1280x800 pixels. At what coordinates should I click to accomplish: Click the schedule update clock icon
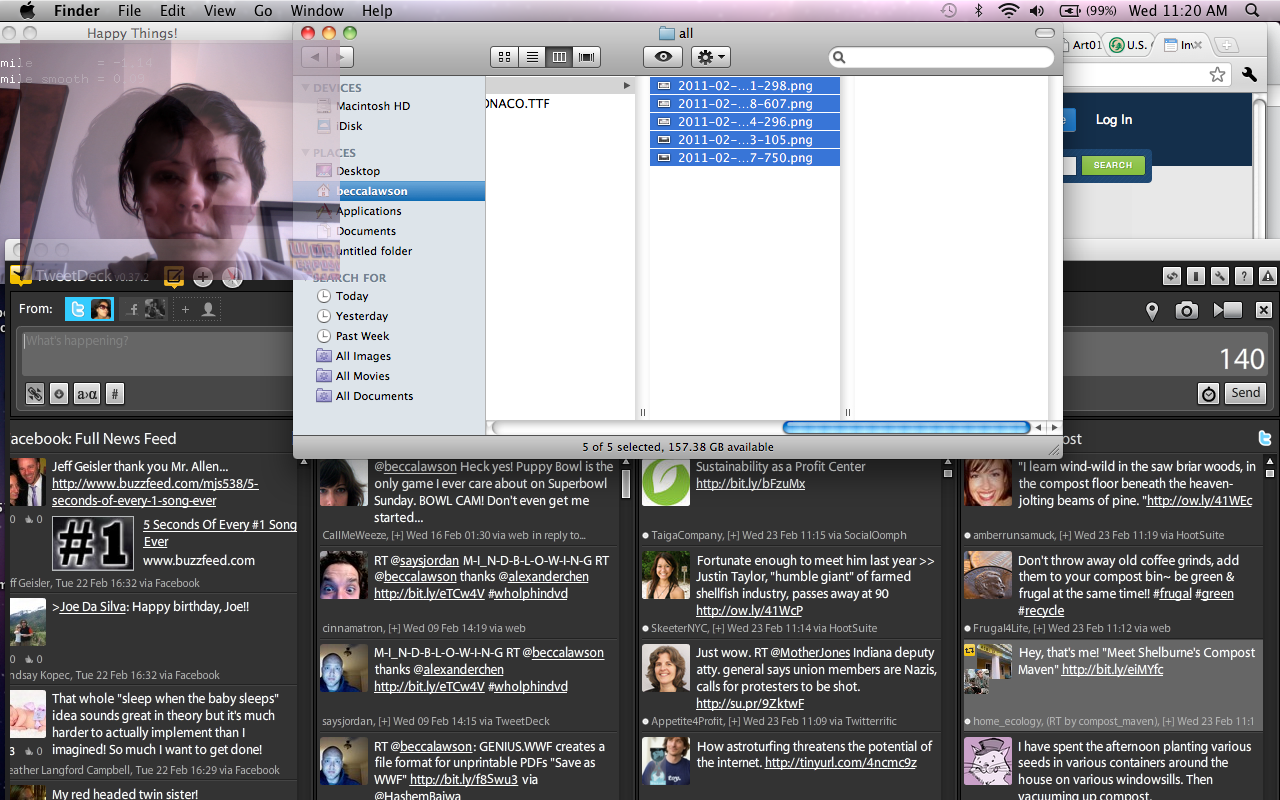pos(1209,394)
